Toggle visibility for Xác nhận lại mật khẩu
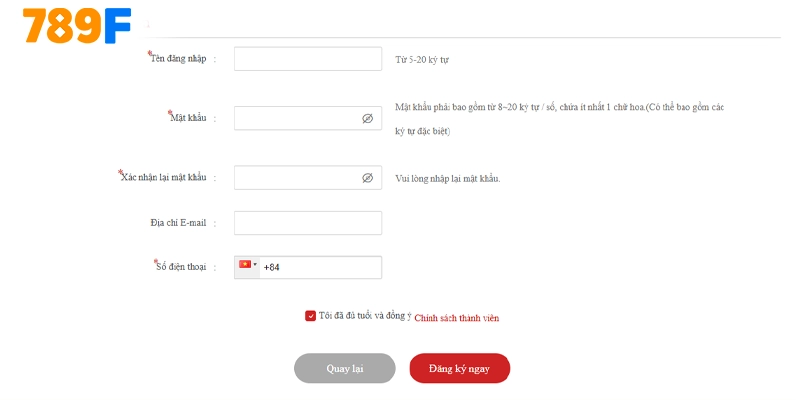 [x=367, y=178]
